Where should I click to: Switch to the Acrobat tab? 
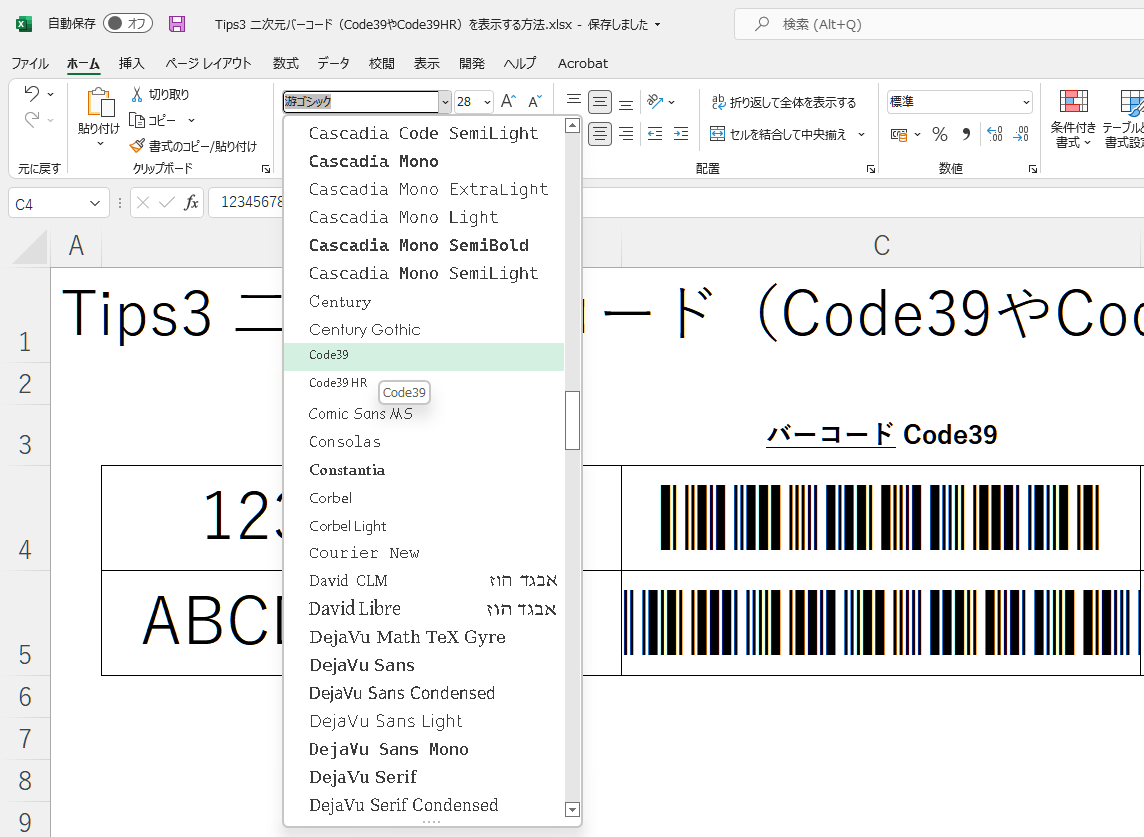click(x=582, y=63)
